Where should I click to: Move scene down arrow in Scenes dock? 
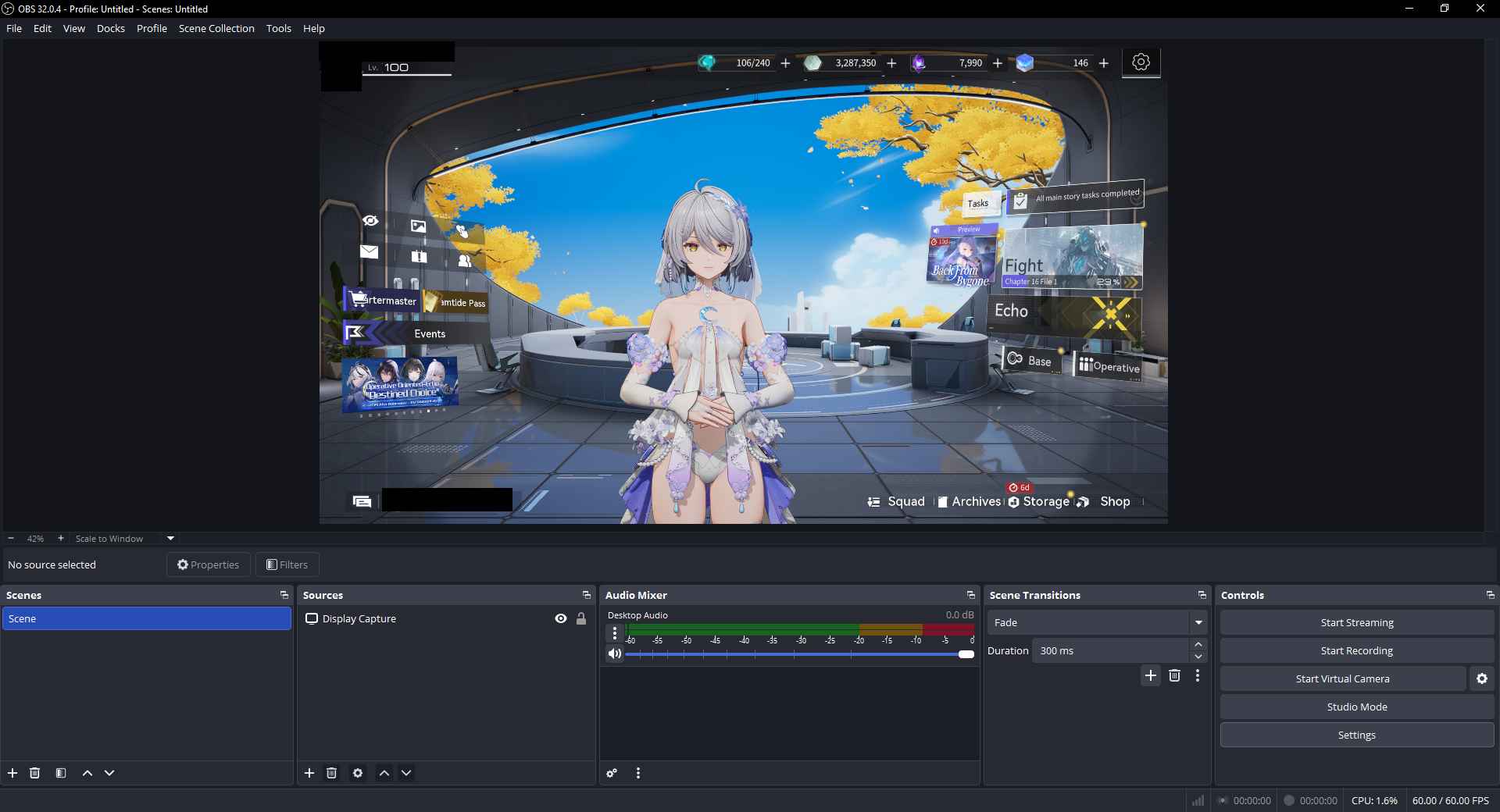click(109, 773)
